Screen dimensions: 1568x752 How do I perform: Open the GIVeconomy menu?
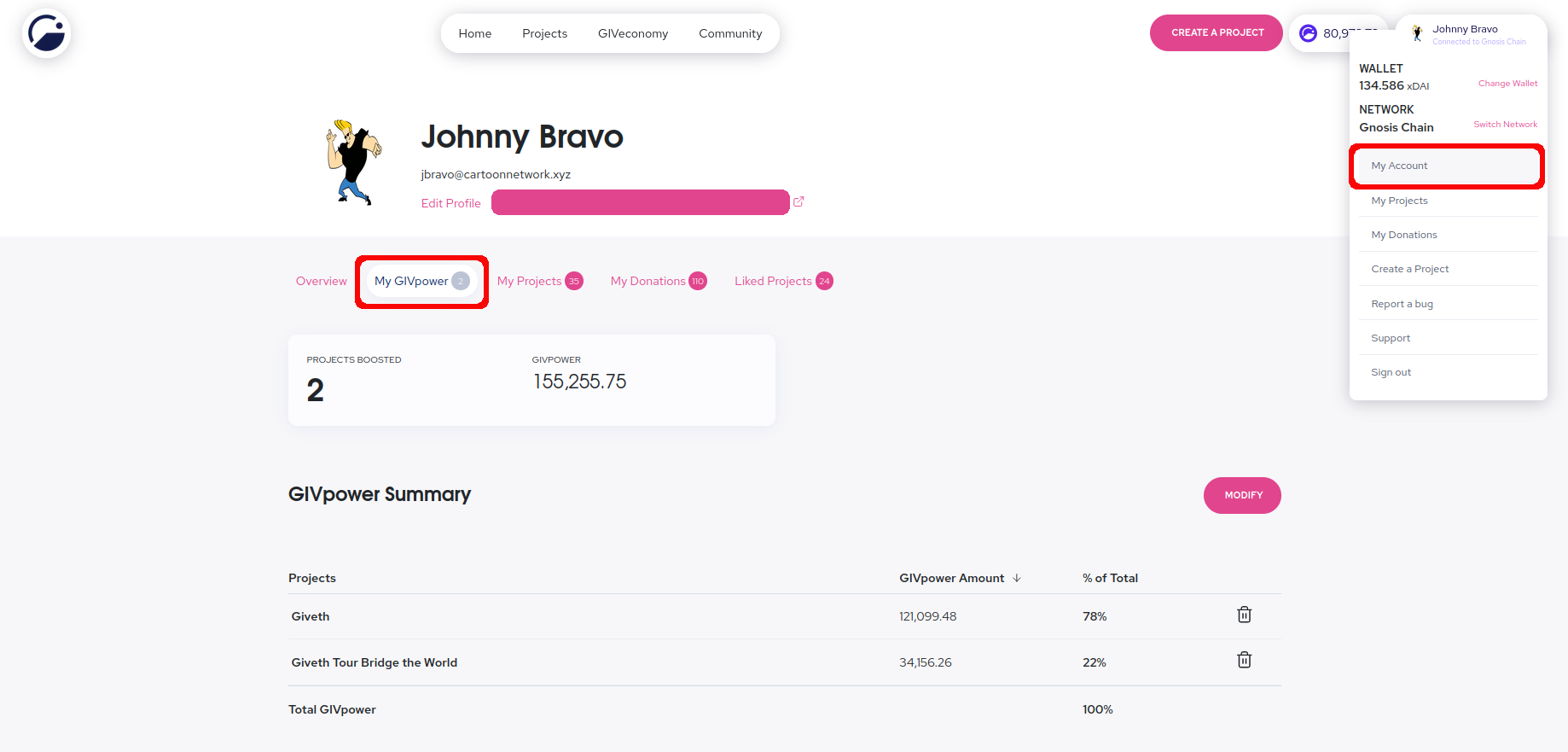point(633,33)
